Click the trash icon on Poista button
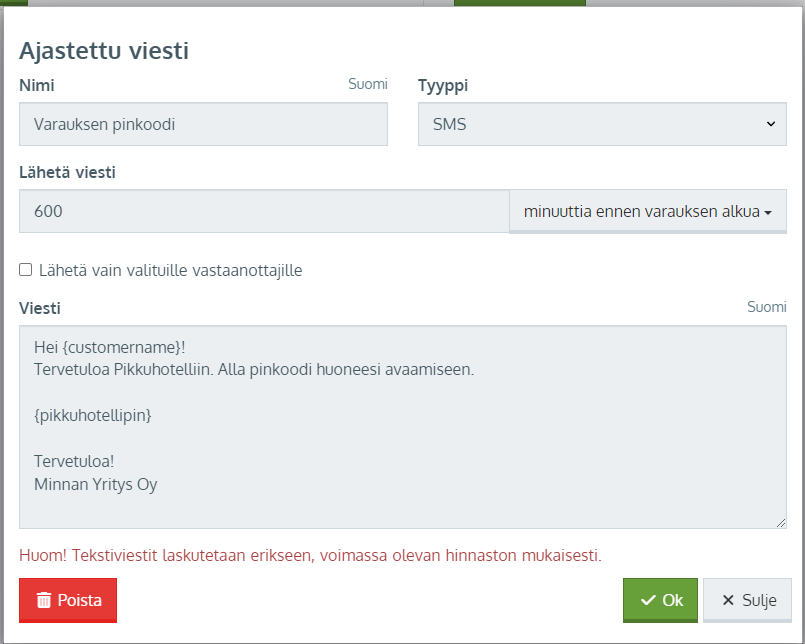The image size is (805, 644). [x=44, y=600]
